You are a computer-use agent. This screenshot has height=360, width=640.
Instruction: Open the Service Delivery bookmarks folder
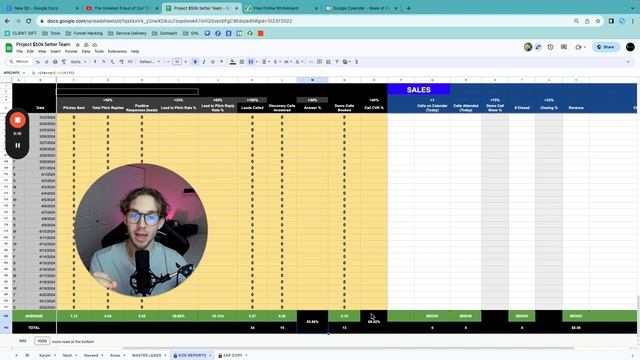(x=127, y=33)
